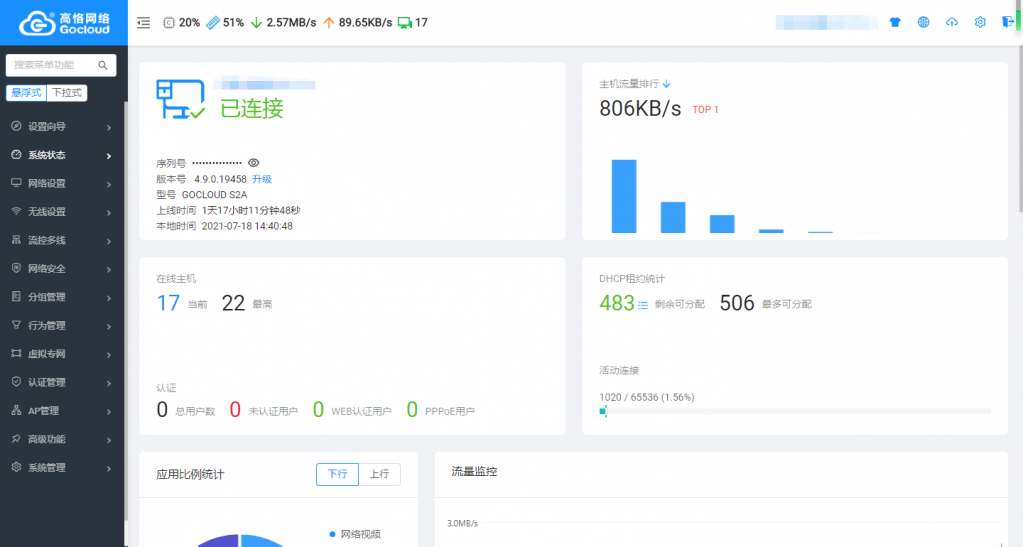Click the active connections progress bar
1023x547 pixels.
[x=795, y=411]
